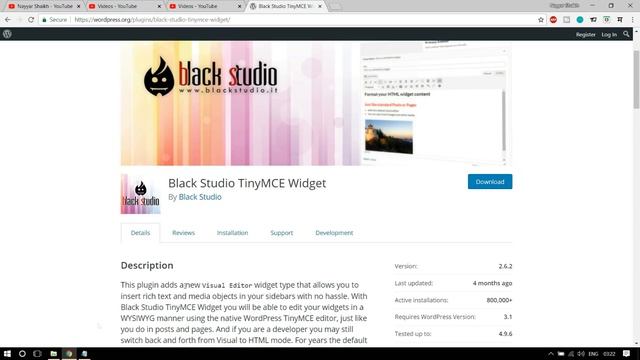Click the Version value 2.6.2

505,266
